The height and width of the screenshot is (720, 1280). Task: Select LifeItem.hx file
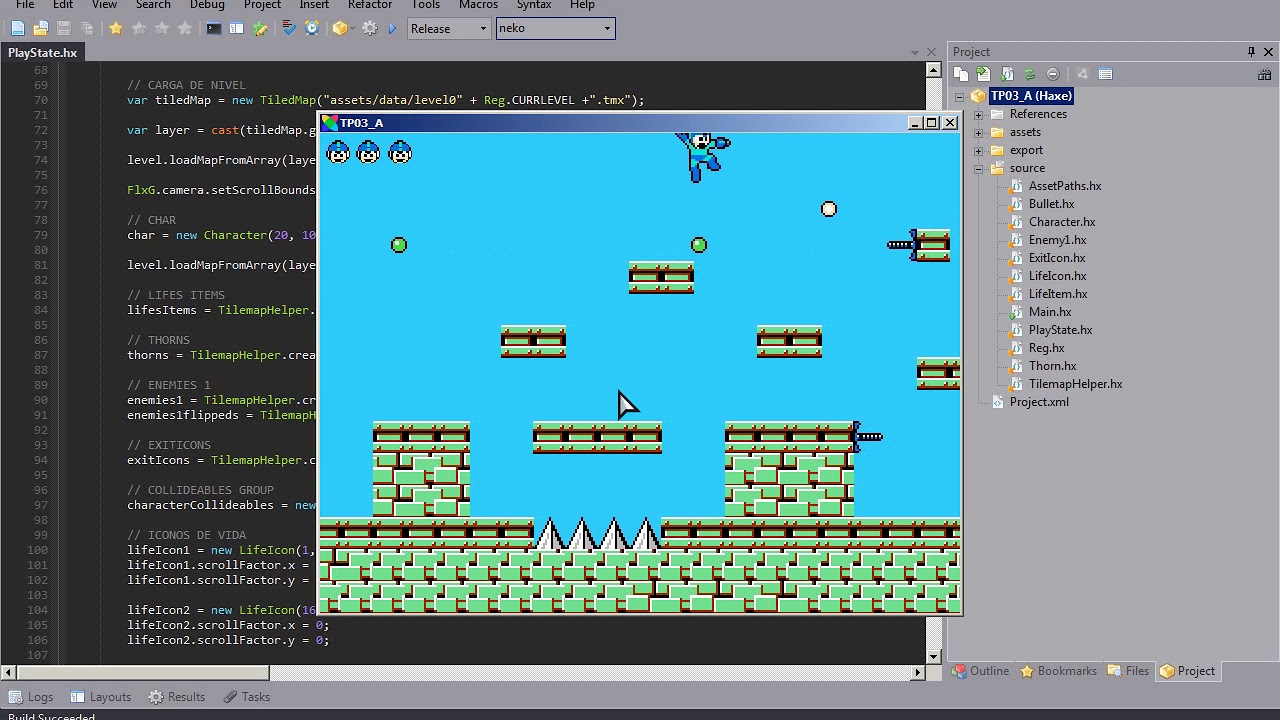(x=1058, y=294)
